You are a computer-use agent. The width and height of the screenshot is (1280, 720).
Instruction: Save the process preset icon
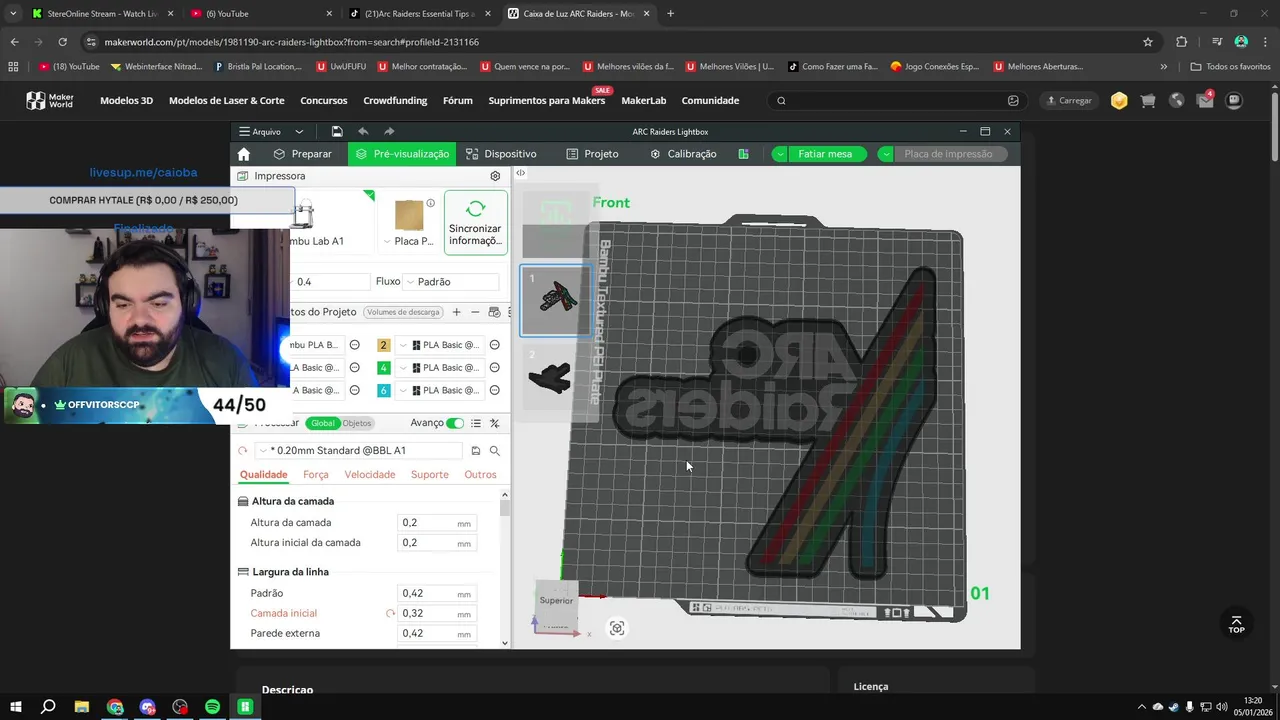tap(476, 451)
